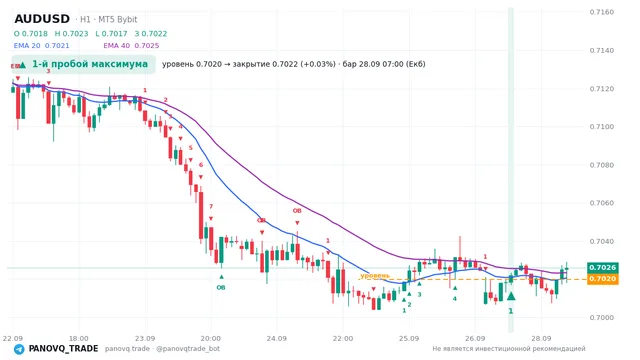Click the EMA 40 0.7025 legend
This screenshot has width=640, height=360.
[x=131, y=46]
